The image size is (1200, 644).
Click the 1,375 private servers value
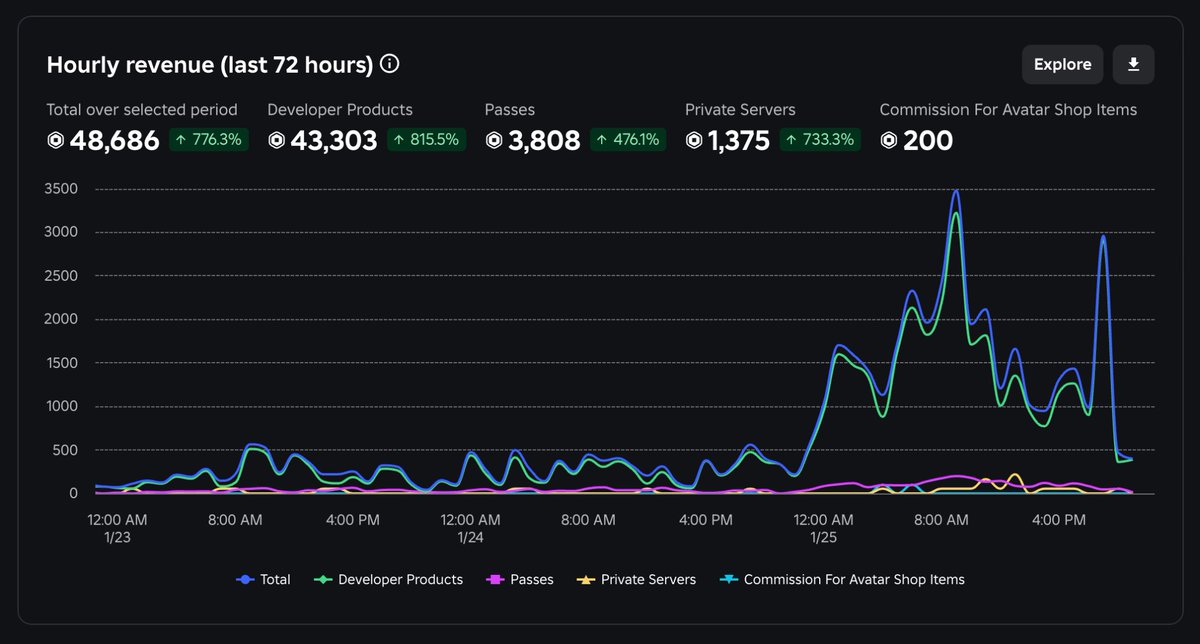click(x=739, y=141)
